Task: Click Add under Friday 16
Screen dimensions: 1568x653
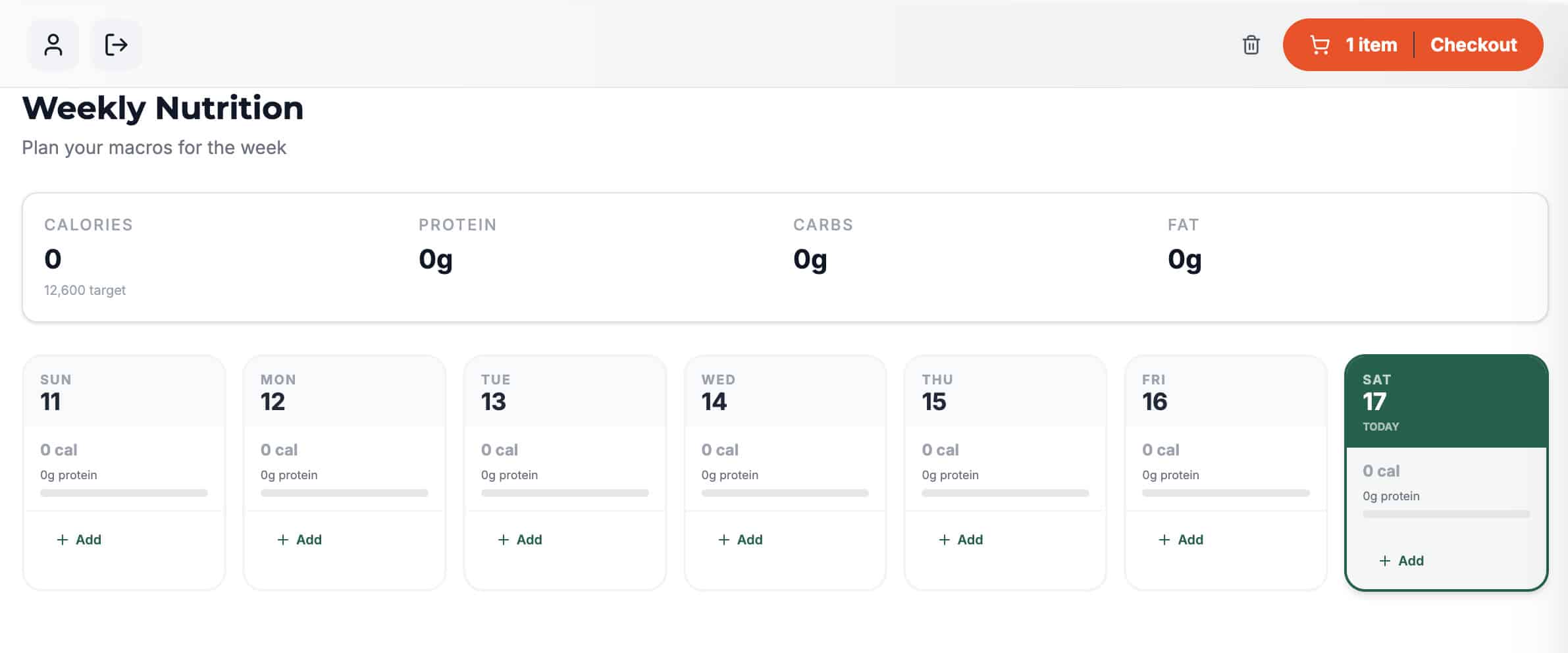Action: 1190,540
